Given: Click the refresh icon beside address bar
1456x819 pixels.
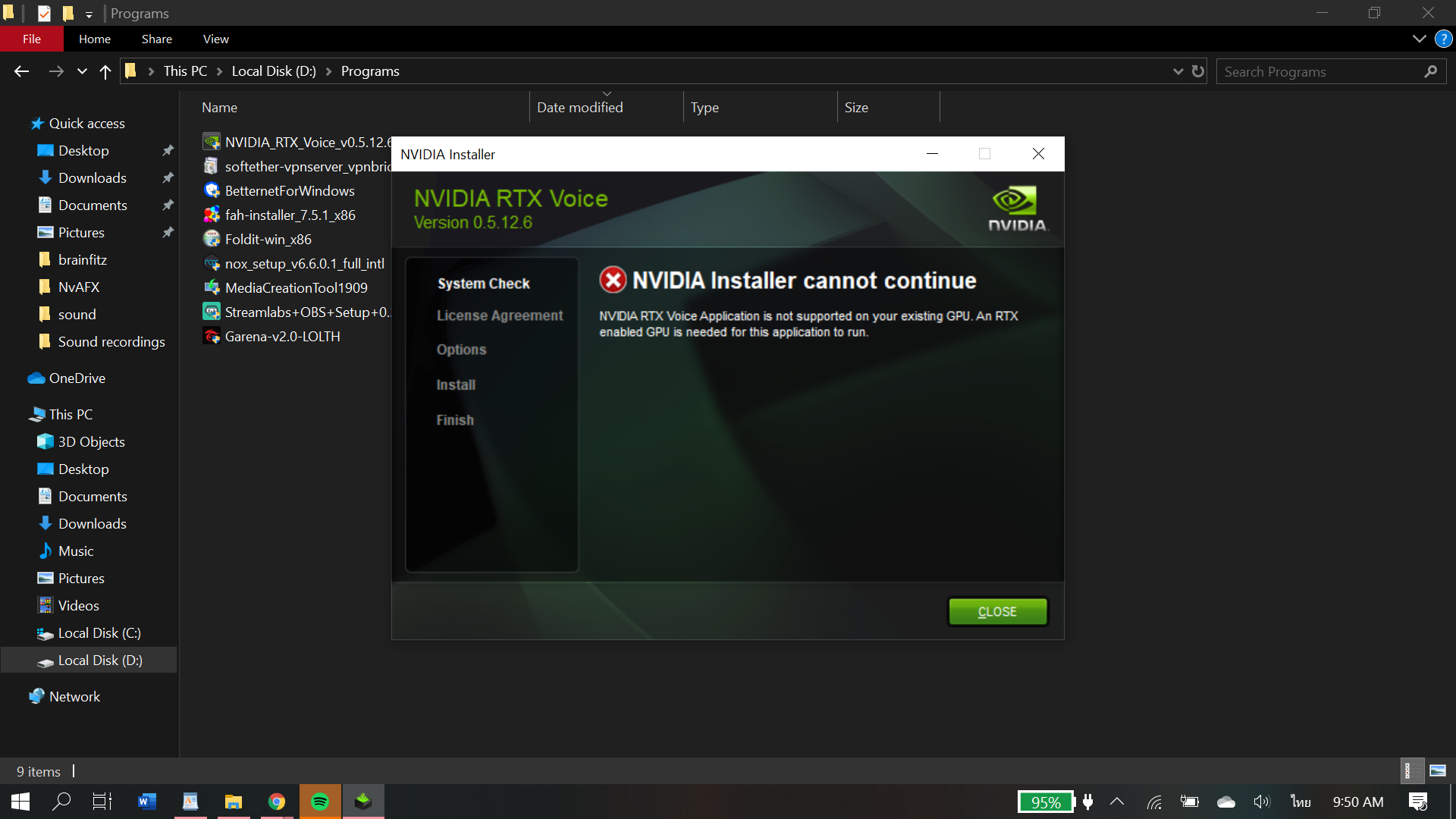Looking at the screenshot, I should [1198, 71].
